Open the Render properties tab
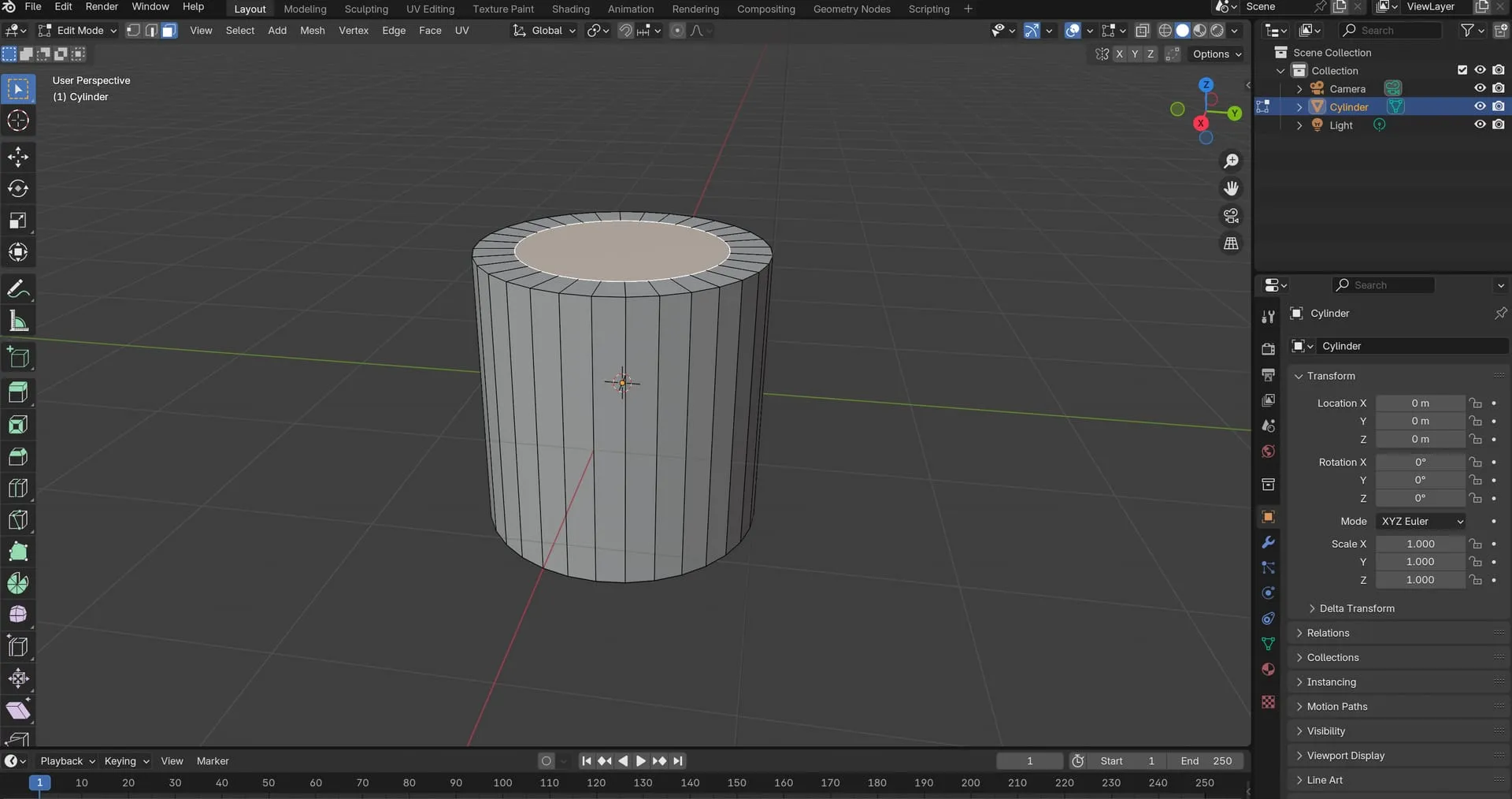The width and height of the screenshot is (1512, 799). click(x=1268, y=349)
